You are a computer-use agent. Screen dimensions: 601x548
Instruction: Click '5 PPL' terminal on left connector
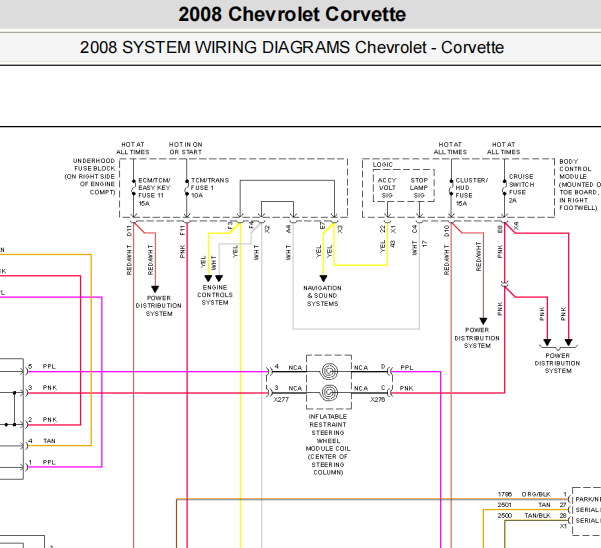tap(42, 367)
